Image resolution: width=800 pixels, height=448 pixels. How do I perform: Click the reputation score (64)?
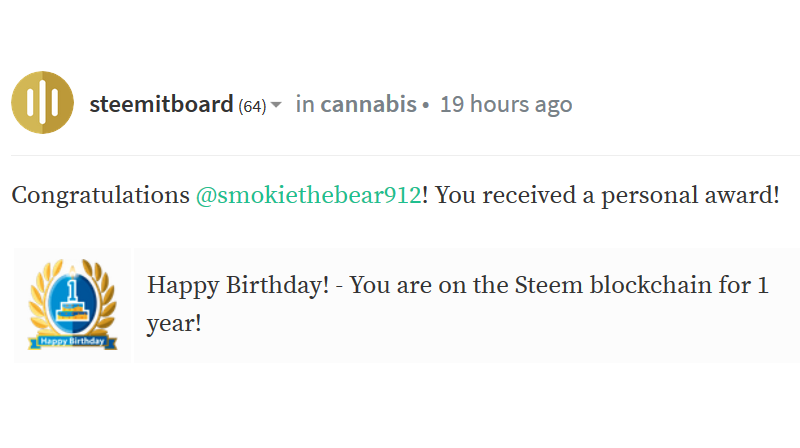point(252,106)
